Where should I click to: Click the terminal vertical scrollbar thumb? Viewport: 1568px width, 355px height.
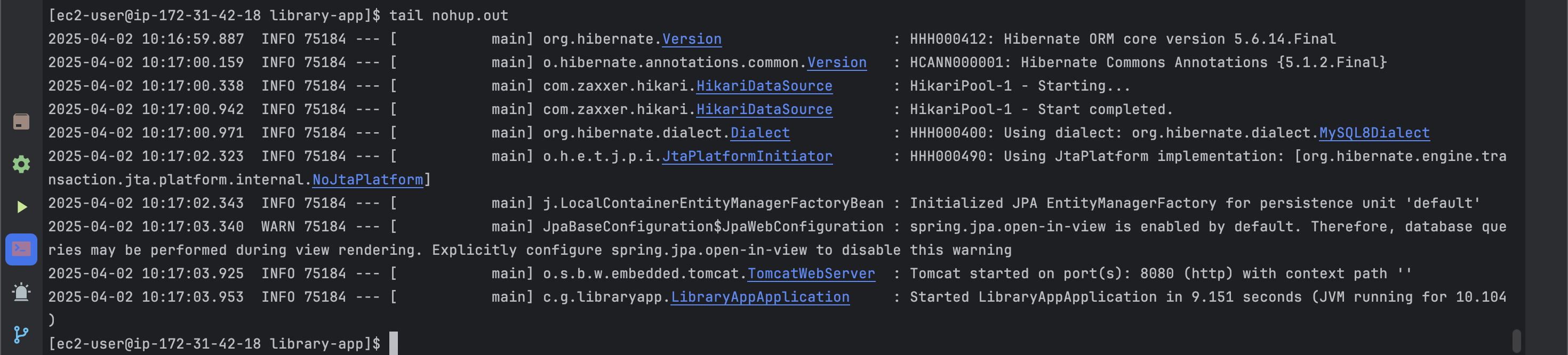(1516, 341)
